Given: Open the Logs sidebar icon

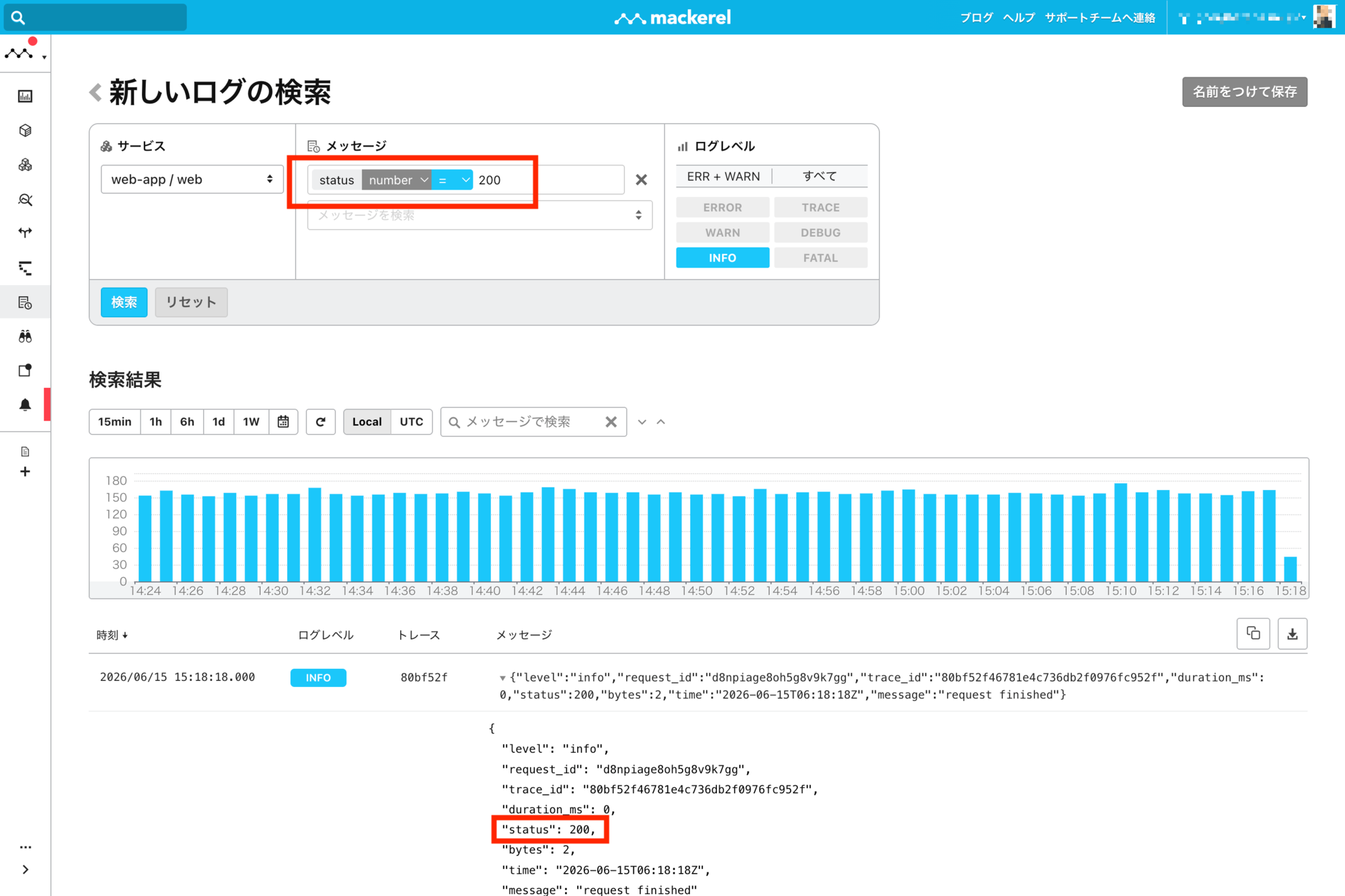Looking at the screenshot, I should tap(25, 302).
